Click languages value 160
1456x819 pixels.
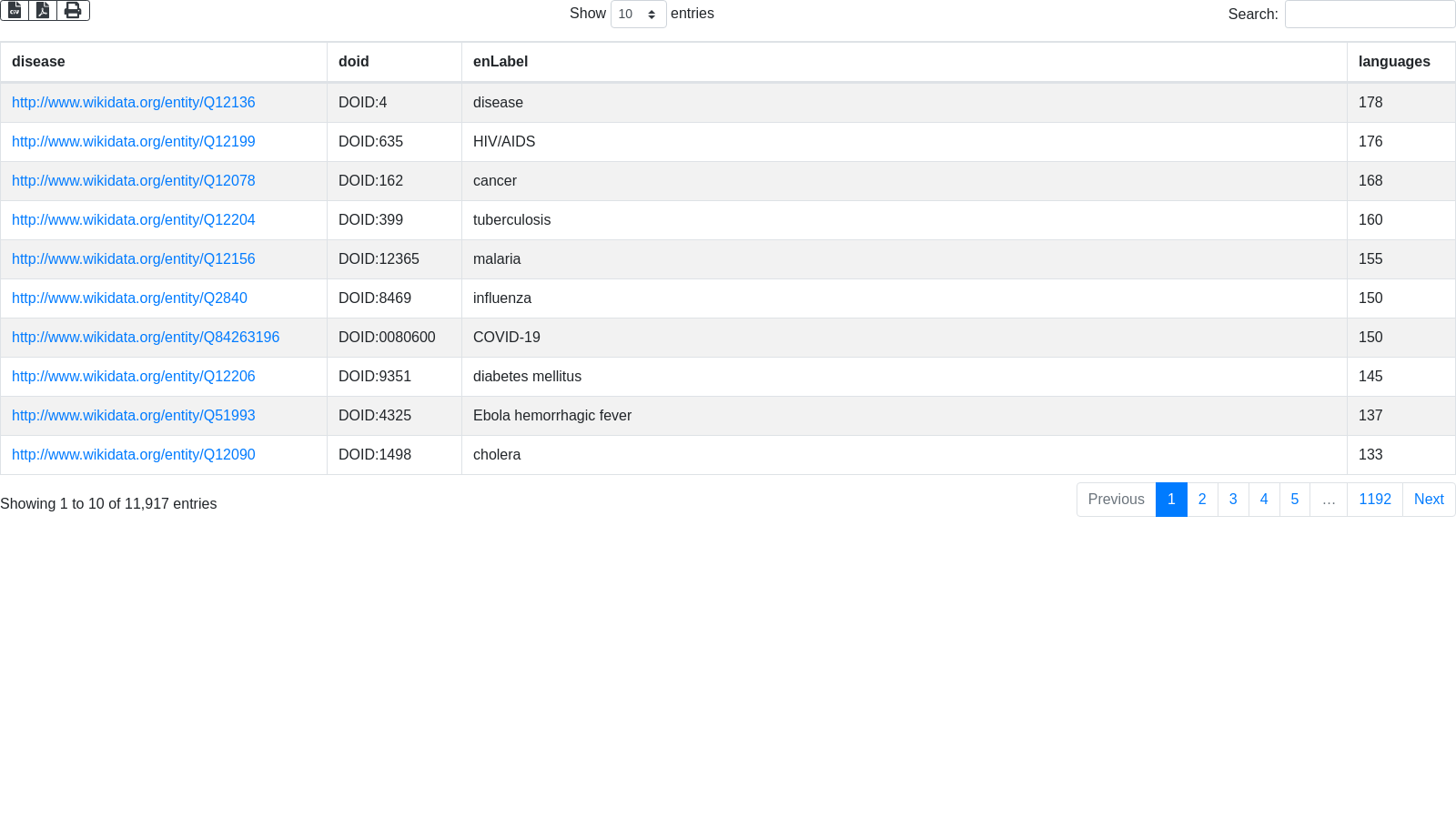(1401, 220)
